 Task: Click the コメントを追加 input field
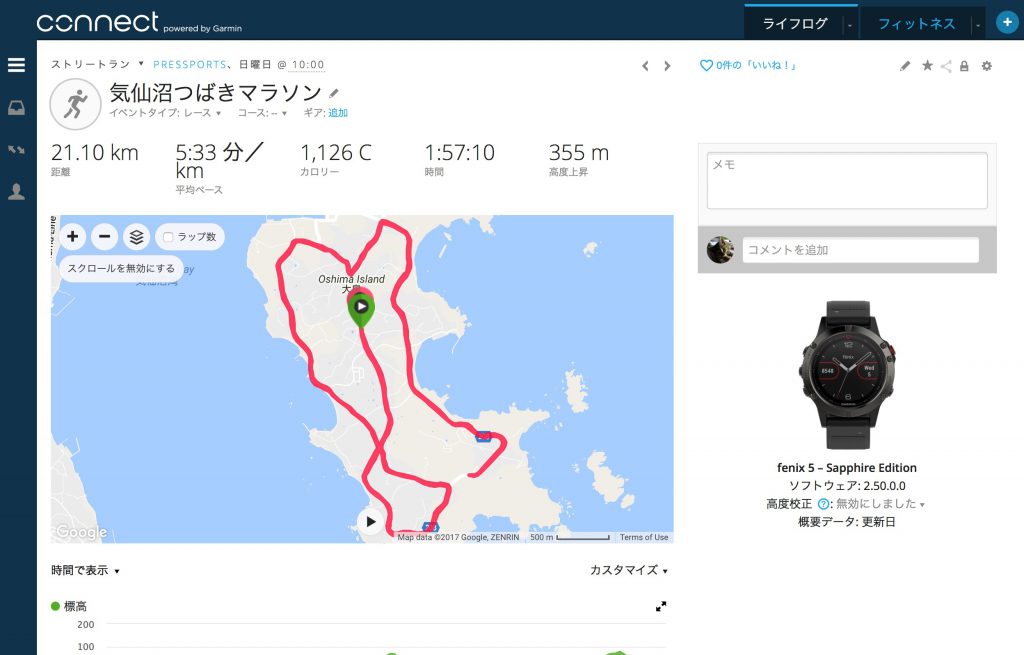[x=860, y=249]
